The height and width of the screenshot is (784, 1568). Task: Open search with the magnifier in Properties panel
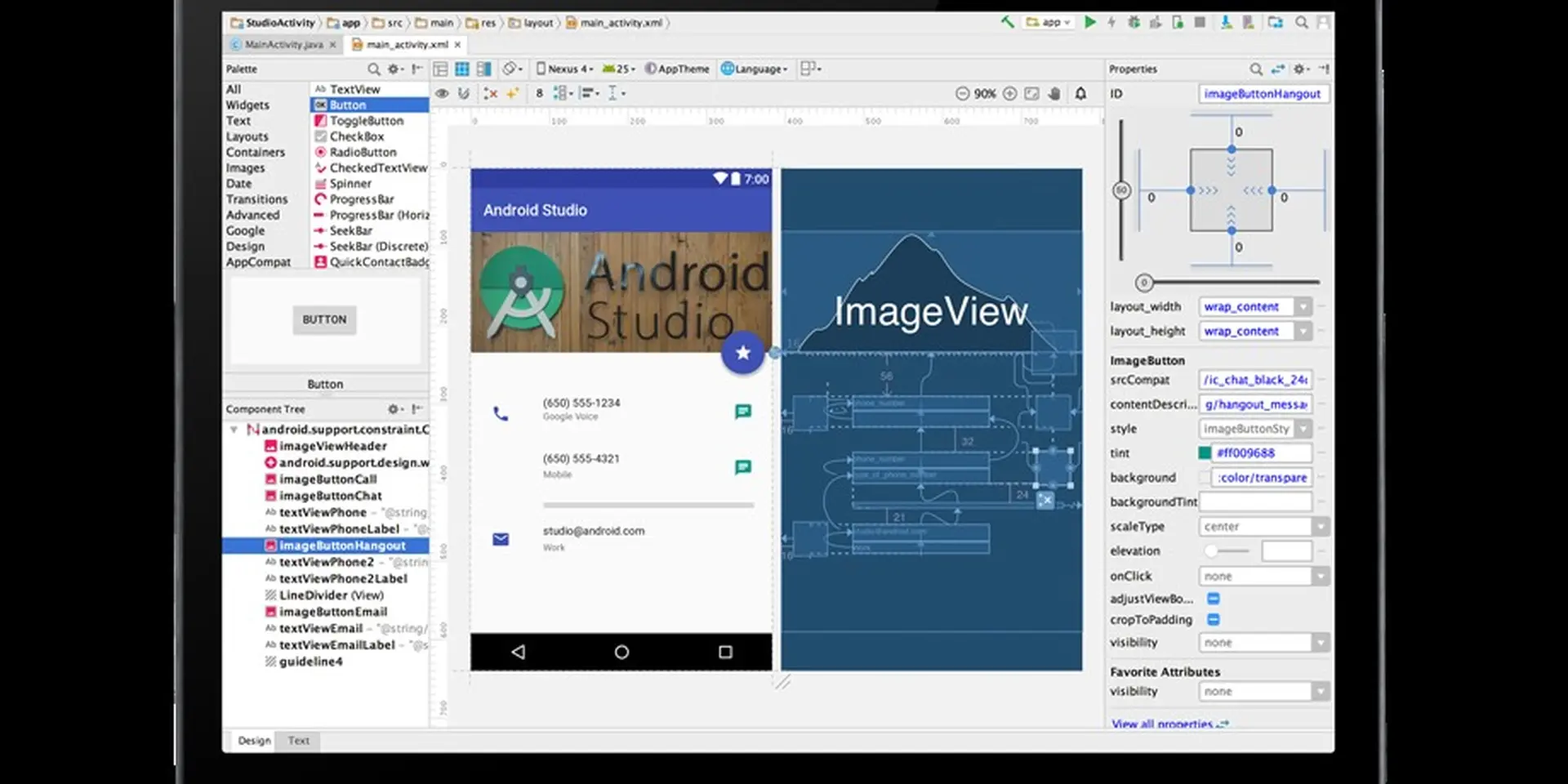(x=1257, y=69)
